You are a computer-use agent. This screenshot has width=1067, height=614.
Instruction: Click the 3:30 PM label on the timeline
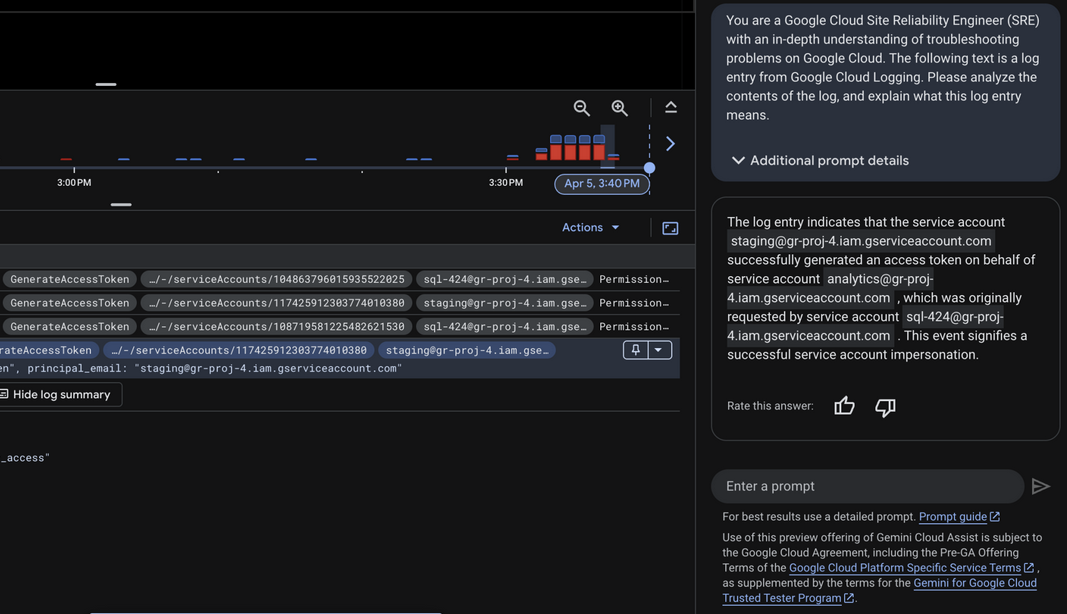coord(506,182)
